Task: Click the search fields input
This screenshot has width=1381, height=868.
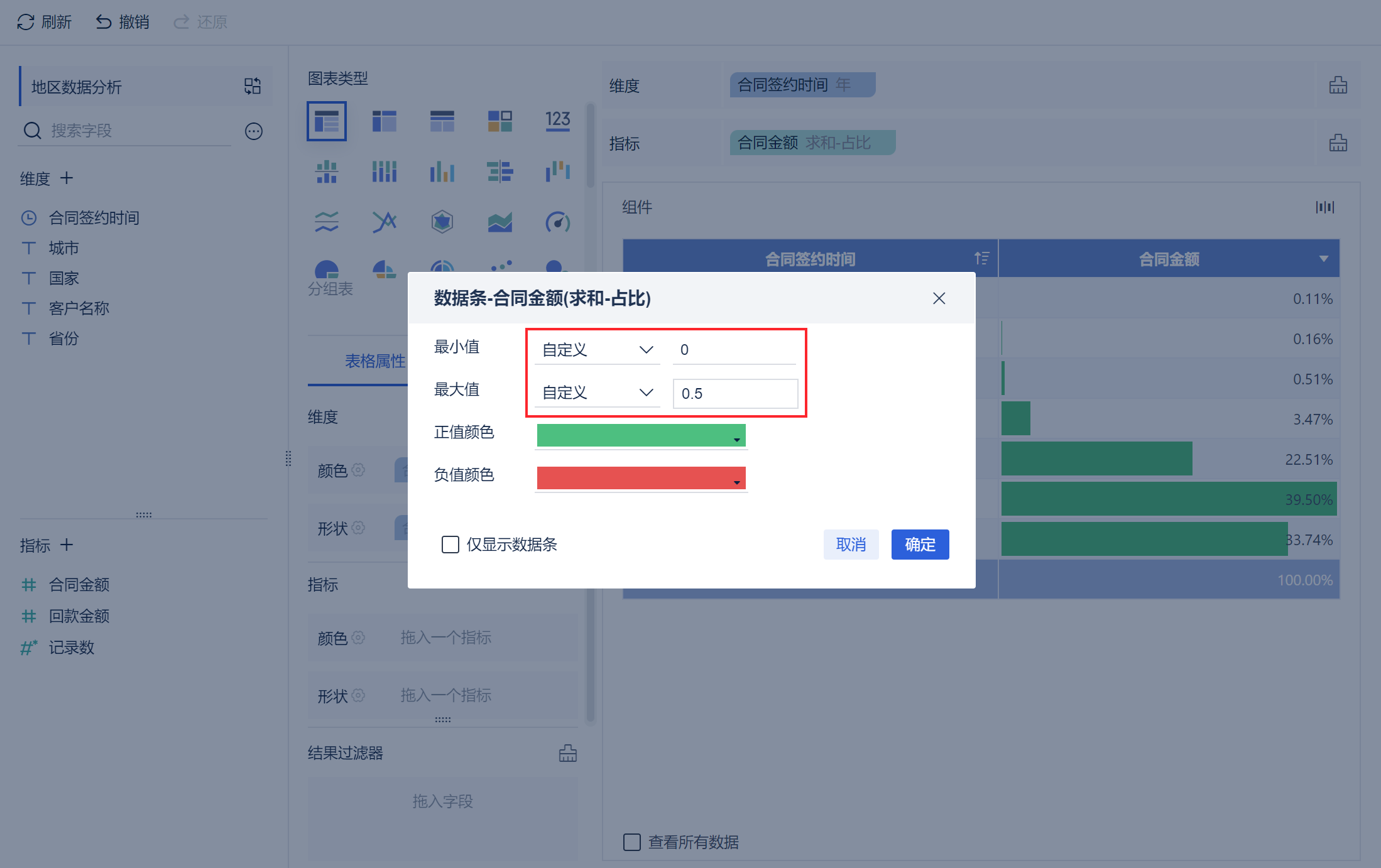Action: pos(126,131)
